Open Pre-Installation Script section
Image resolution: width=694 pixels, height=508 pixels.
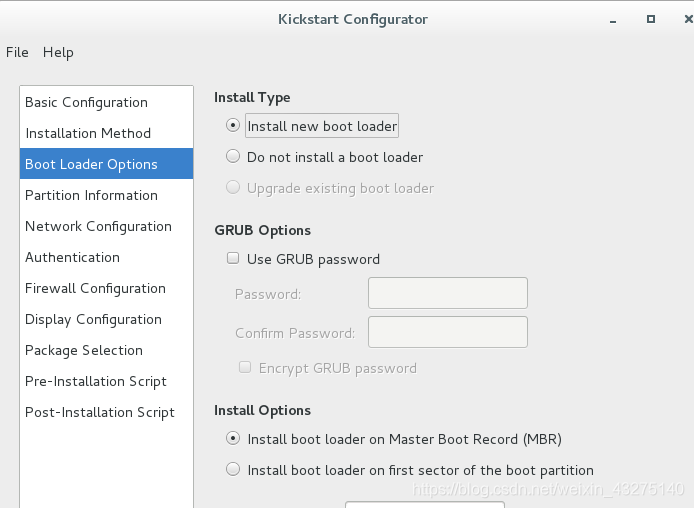point(96,381)
